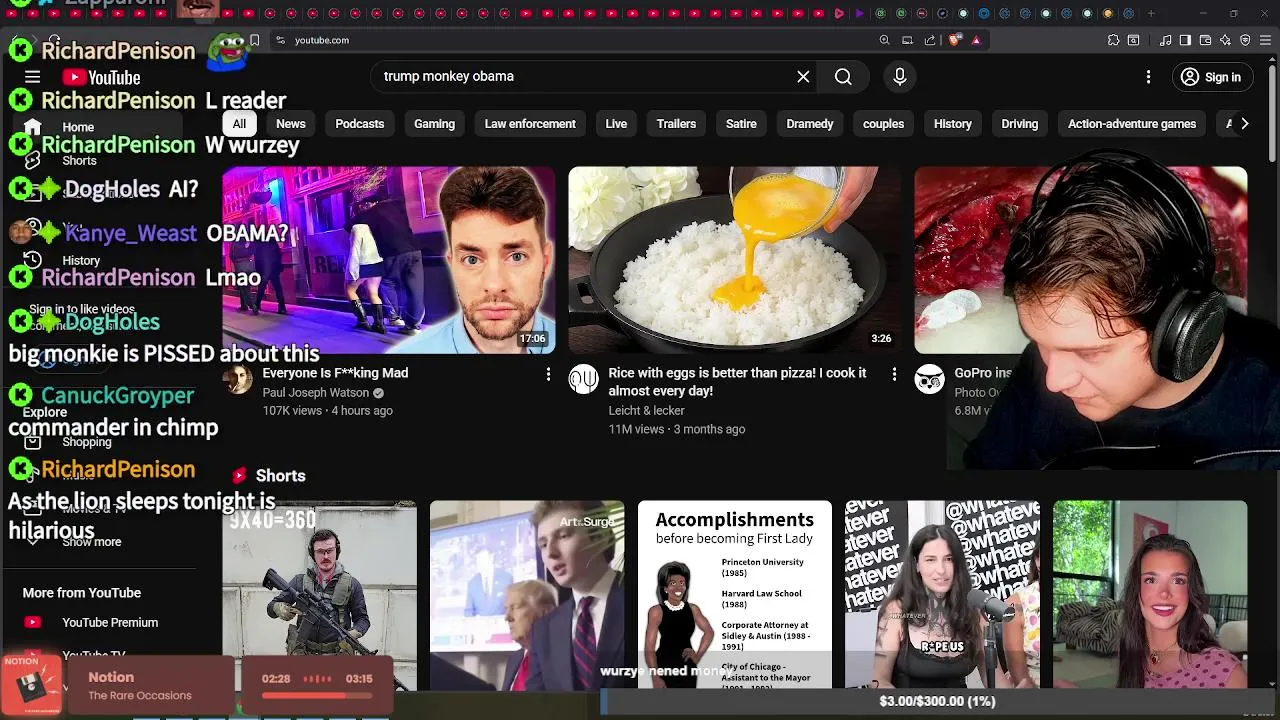The width and height of the screenshot is (1280, 720).
Task: Click Paul Joseph Watson channel avatar
Action: (238, 380)
